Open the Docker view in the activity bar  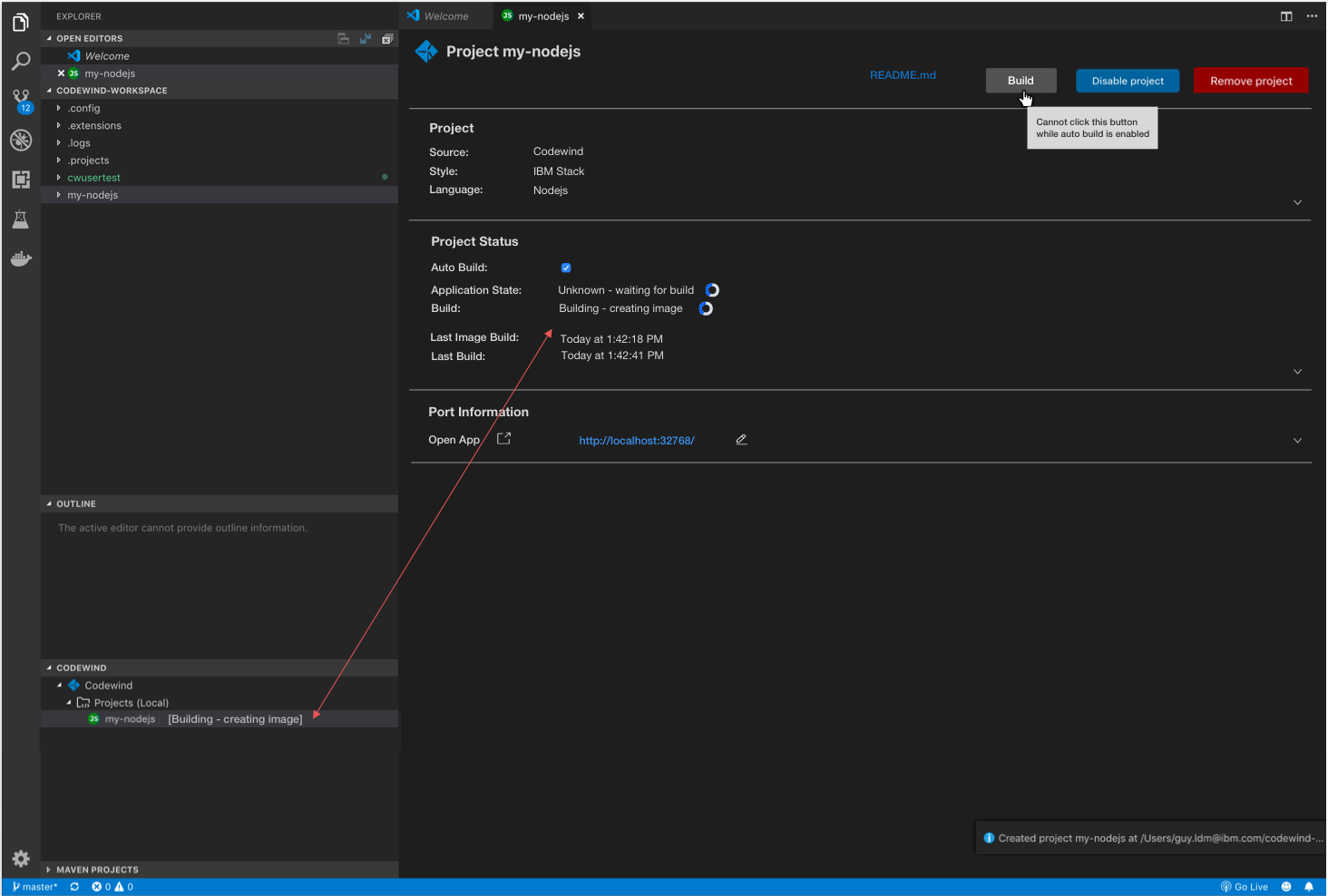pos(20,258)
